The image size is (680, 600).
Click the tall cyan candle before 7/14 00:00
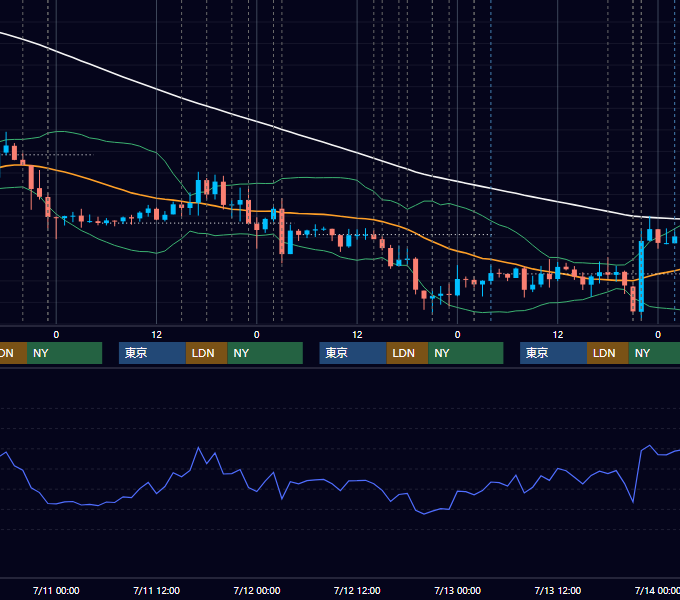click(641, 276)
